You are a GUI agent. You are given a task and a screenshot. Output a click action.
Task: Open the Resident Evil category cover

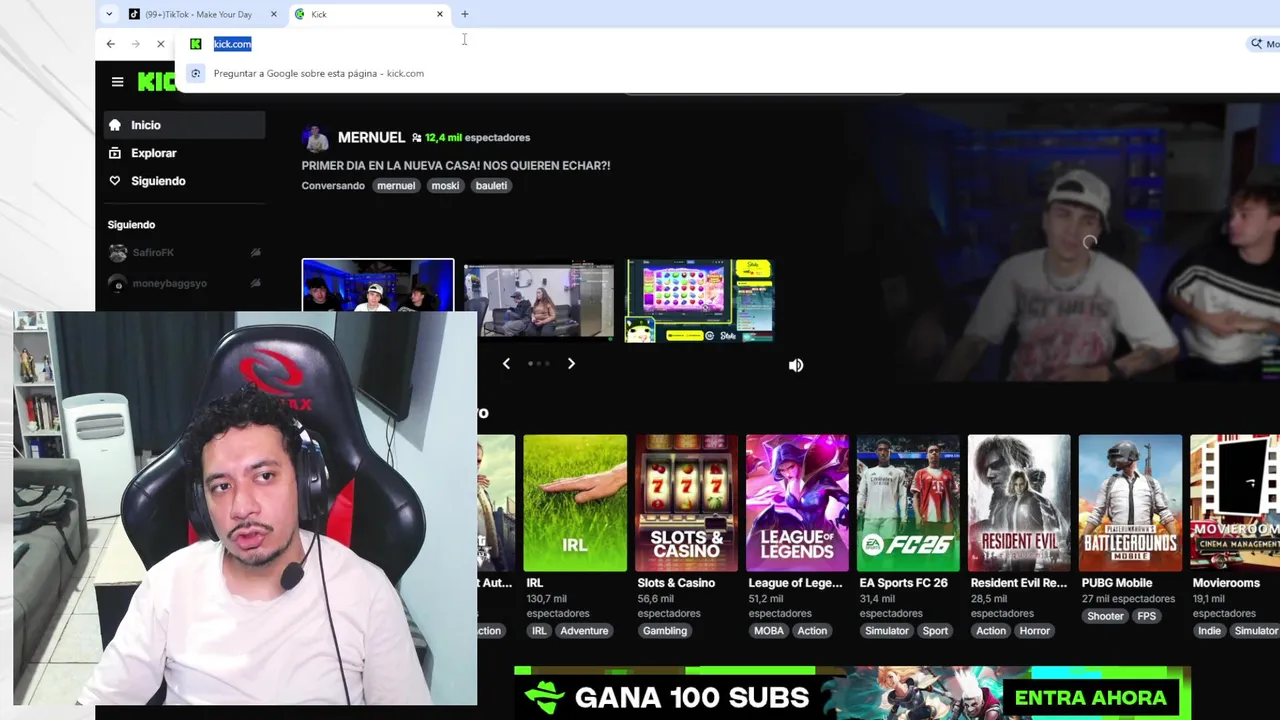pyautogui.click(x=1019, y=503)
